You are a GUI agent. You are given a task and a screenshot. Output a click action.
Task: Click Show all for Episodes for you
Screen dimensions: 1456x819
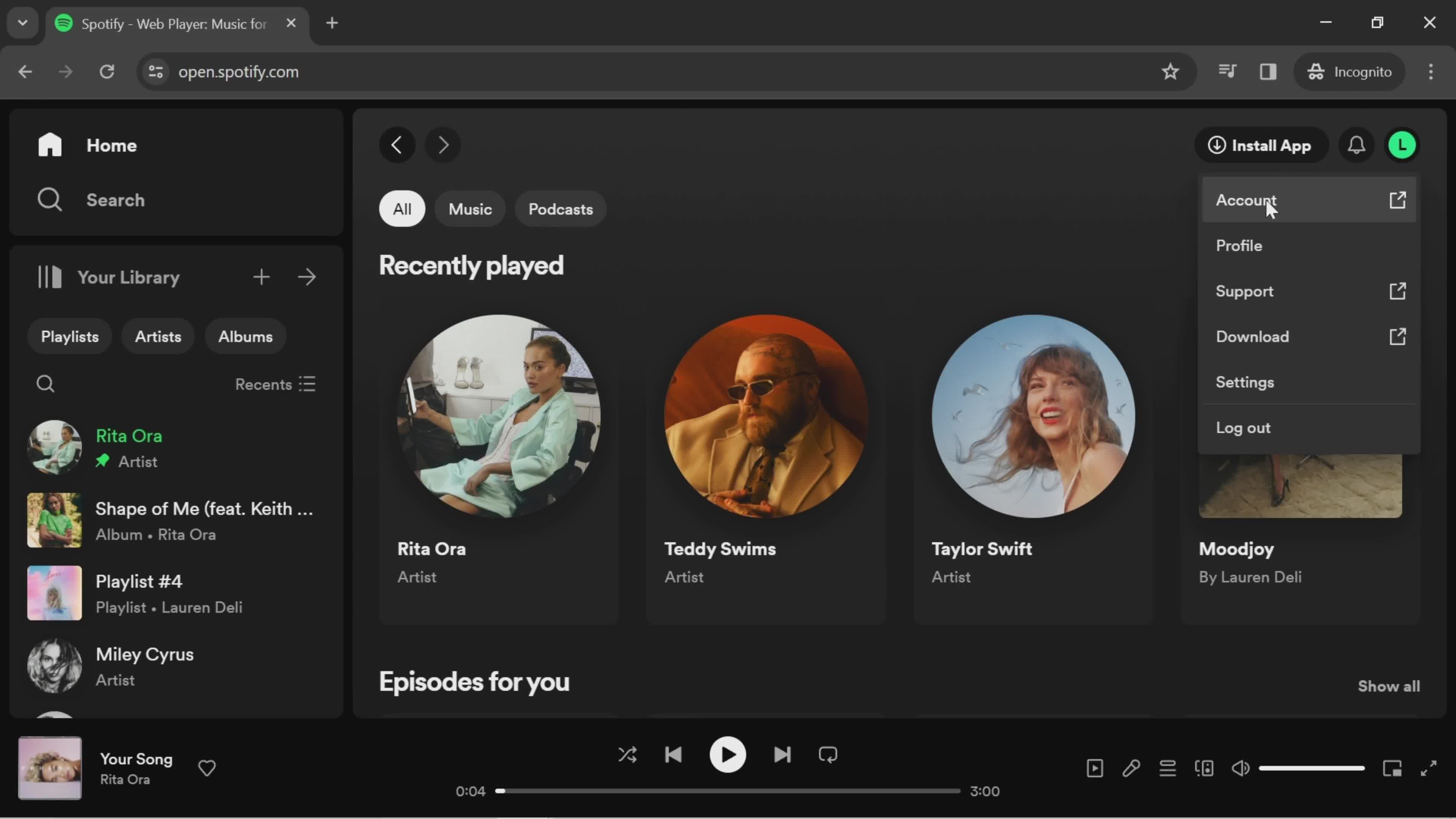[x=1389, y=686]
